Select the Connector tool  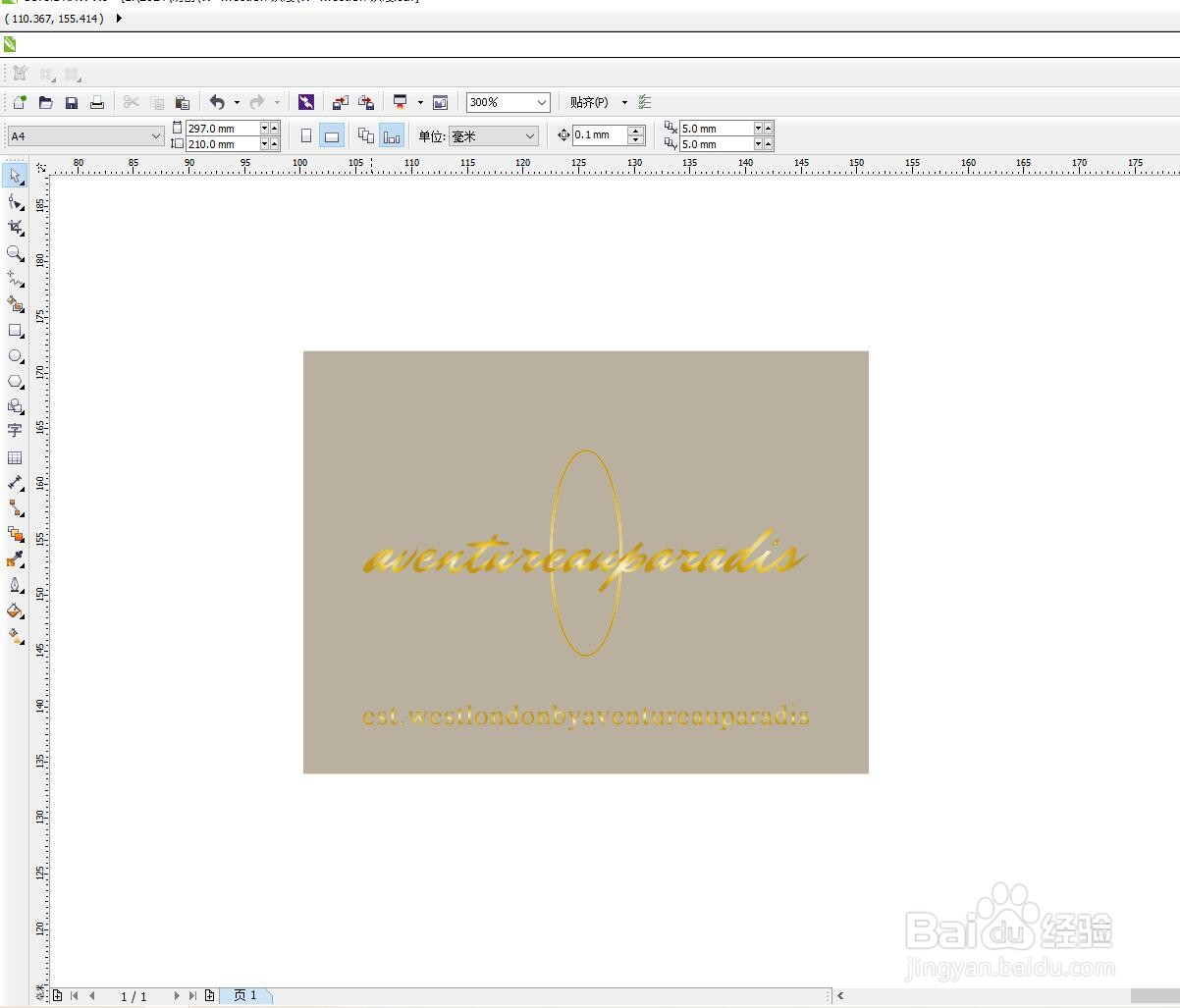point(15,508)
